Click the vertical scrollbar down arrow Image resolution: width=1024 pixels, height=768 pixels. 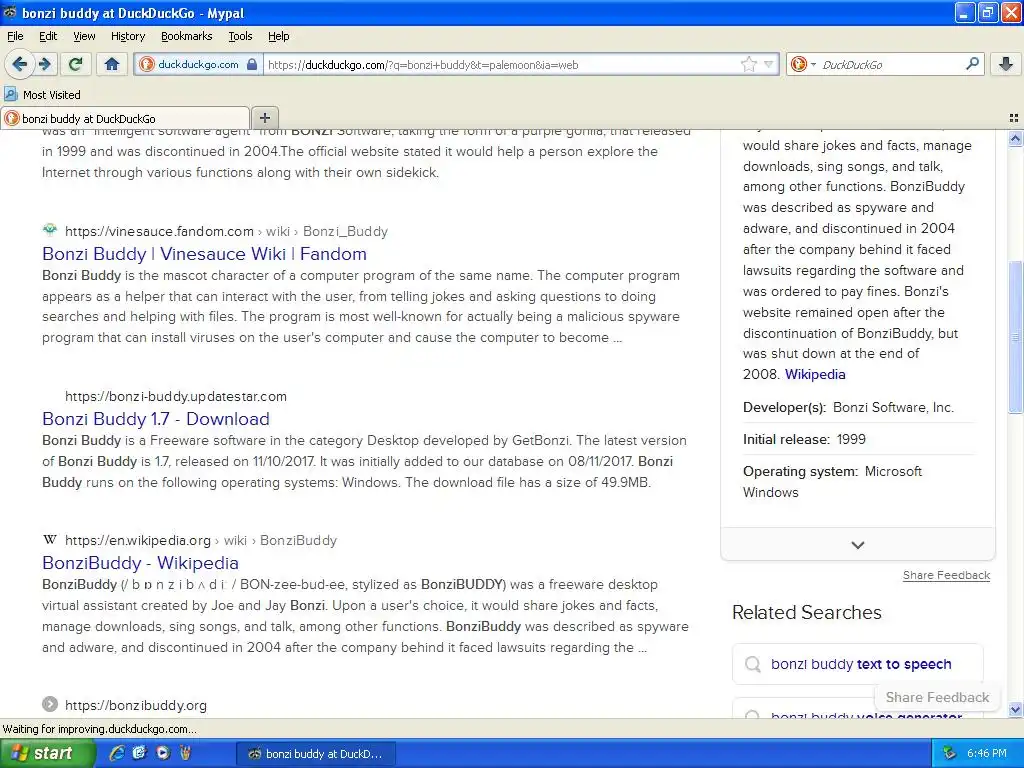click(x=1015, y=709)
